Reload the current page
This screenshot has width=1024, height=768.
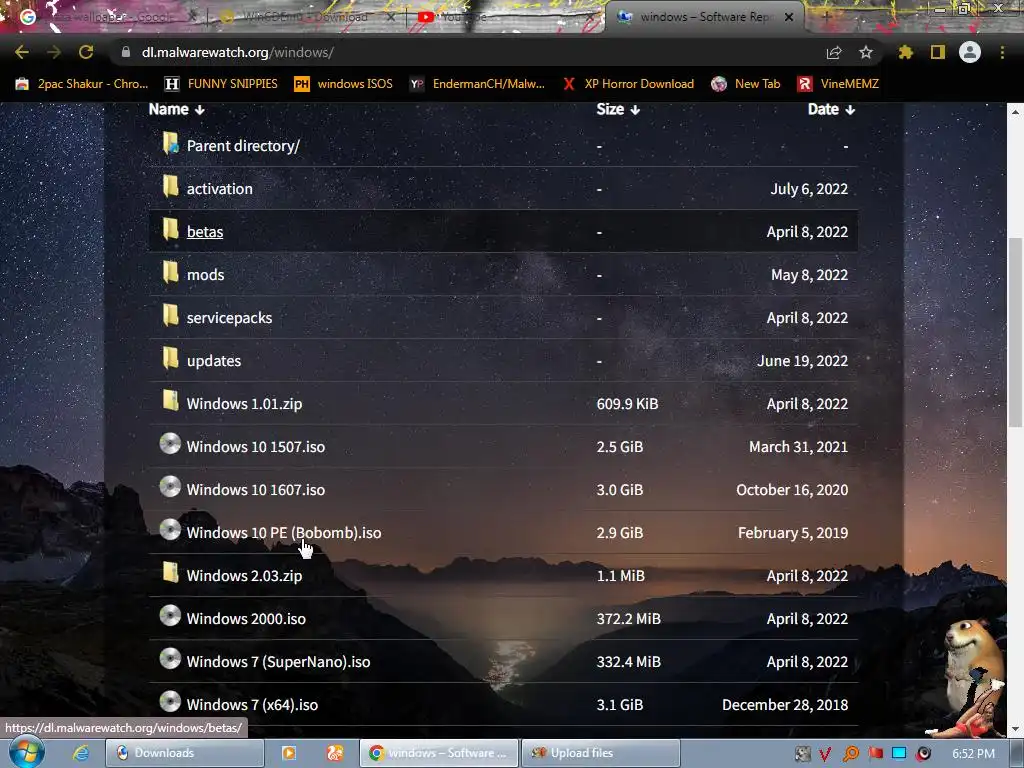pyautogui.click(x=86, y=52)
